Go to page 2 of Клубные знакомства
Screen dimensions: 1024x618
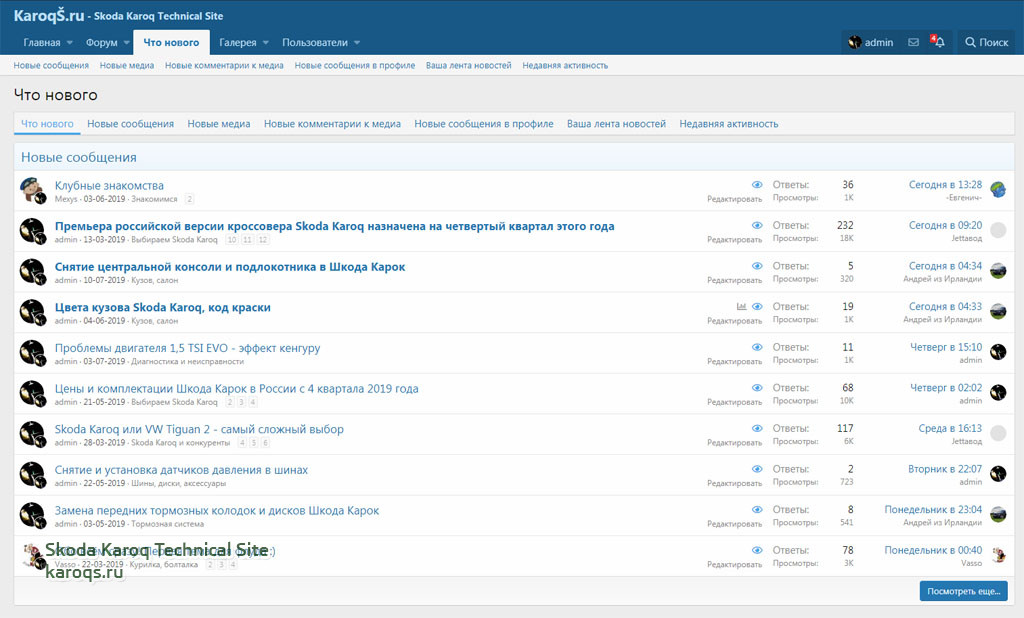189,199
